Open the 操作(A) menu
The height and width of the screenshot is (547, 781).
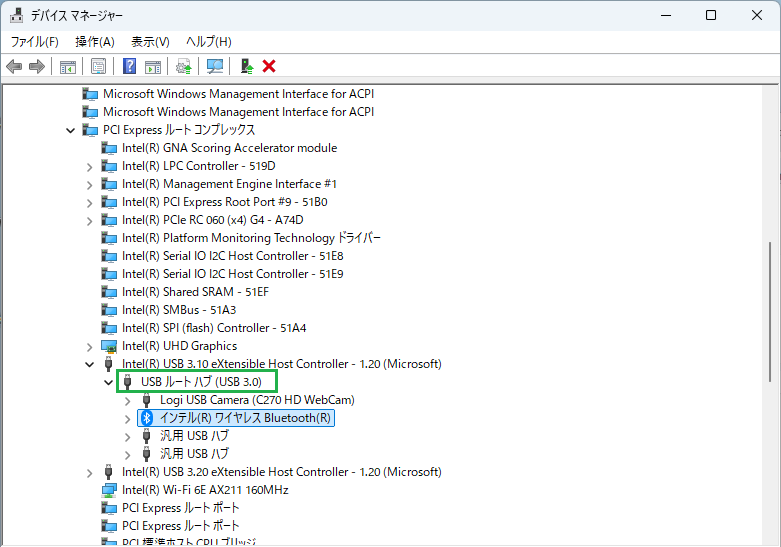[95, 42]
